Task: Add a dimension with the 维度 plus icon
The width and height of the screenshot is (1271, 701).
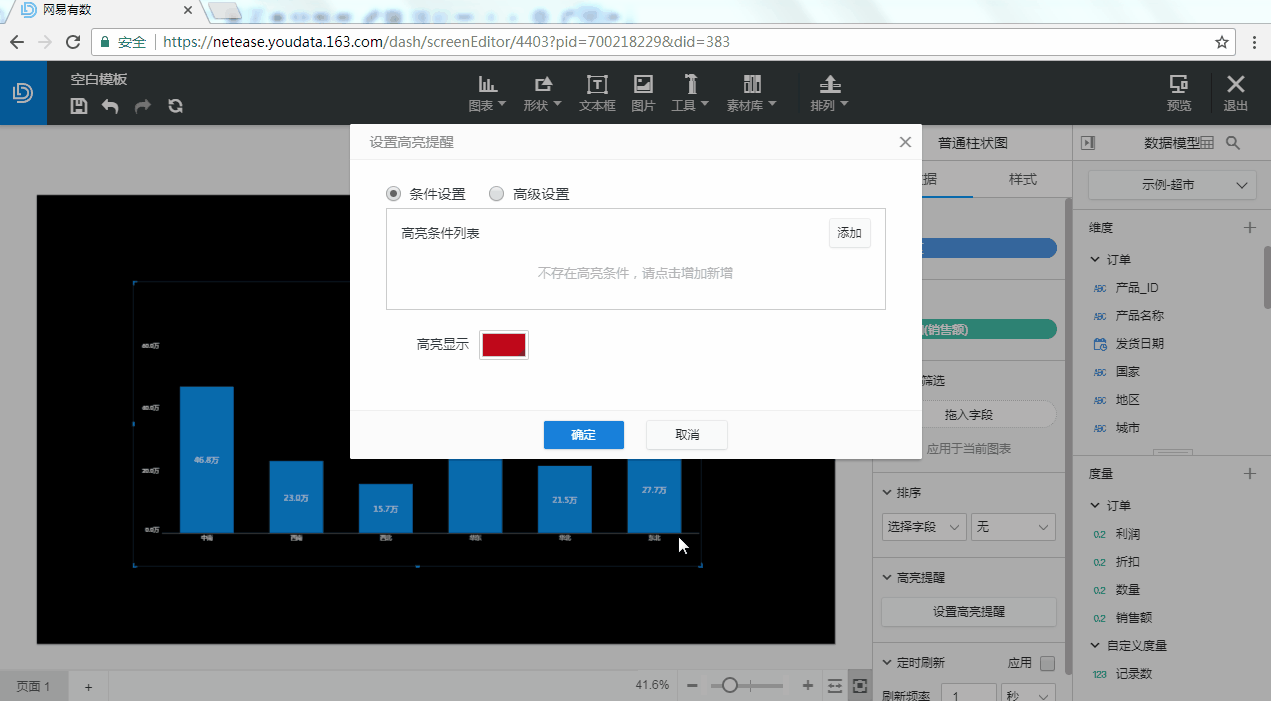Action: coord(1249,227)
